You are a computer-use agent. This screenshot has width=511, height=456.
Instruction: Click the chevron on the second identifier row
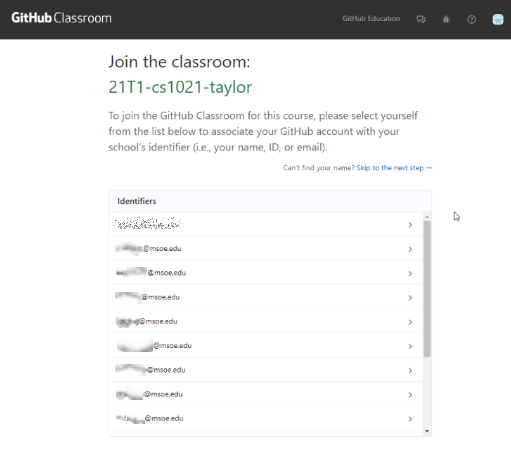[x=410, y=249]
